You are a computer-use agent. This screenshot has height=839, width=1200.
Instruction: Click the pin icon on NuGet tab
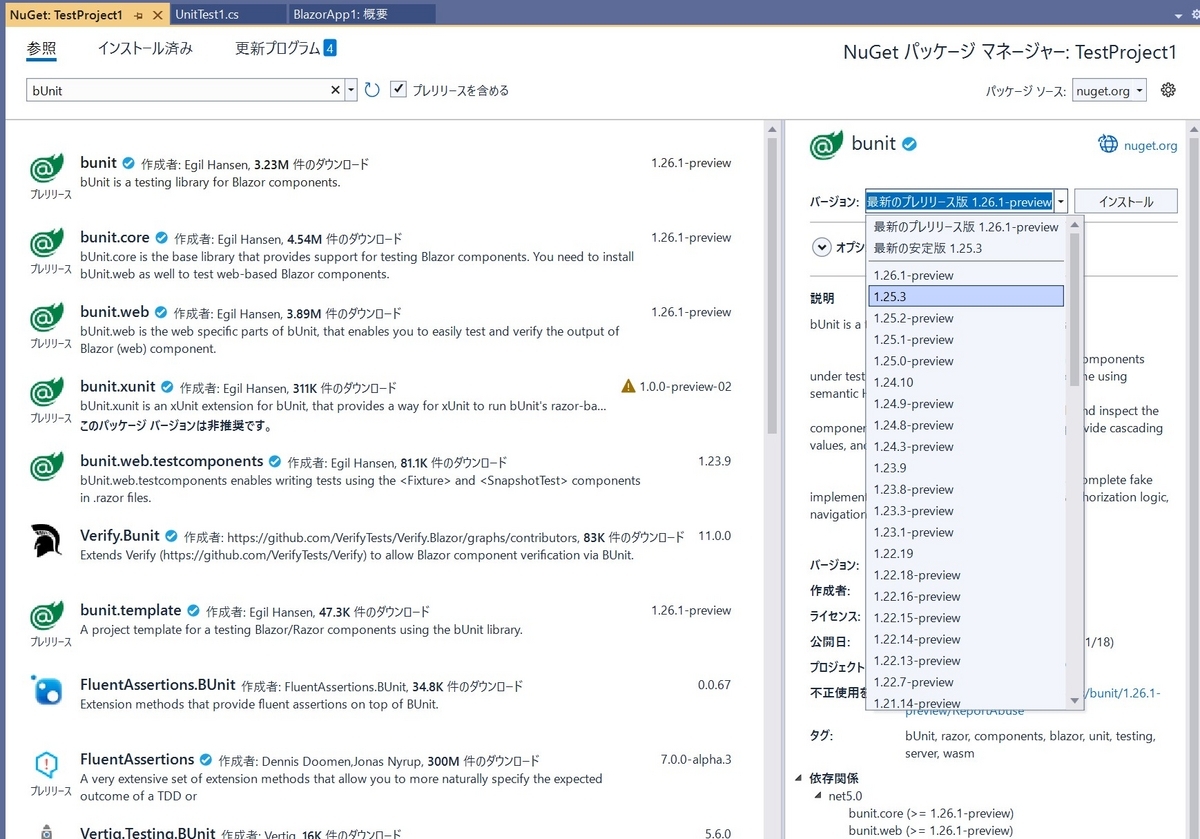tap(139, 16)
